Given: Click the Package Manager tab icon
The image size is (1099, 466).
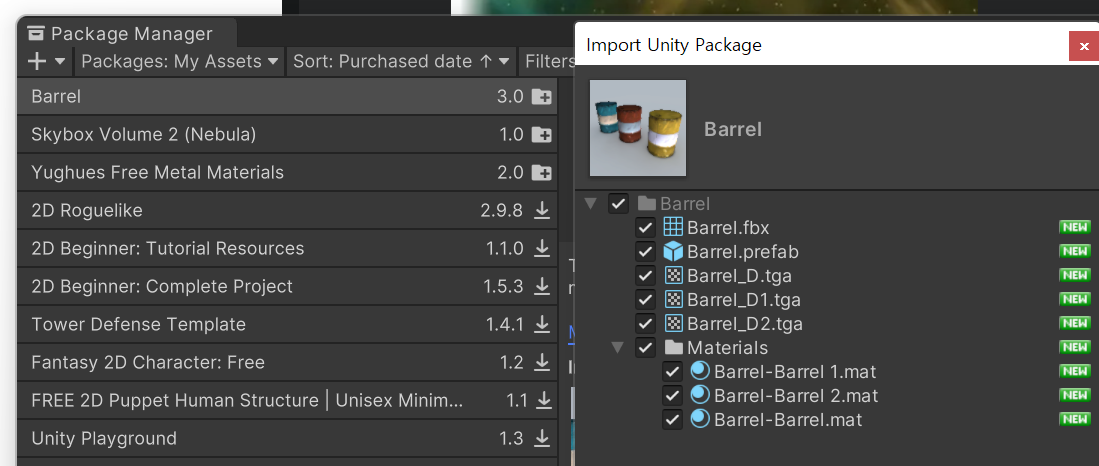Looking at the screenshot, I should (36, 34).
